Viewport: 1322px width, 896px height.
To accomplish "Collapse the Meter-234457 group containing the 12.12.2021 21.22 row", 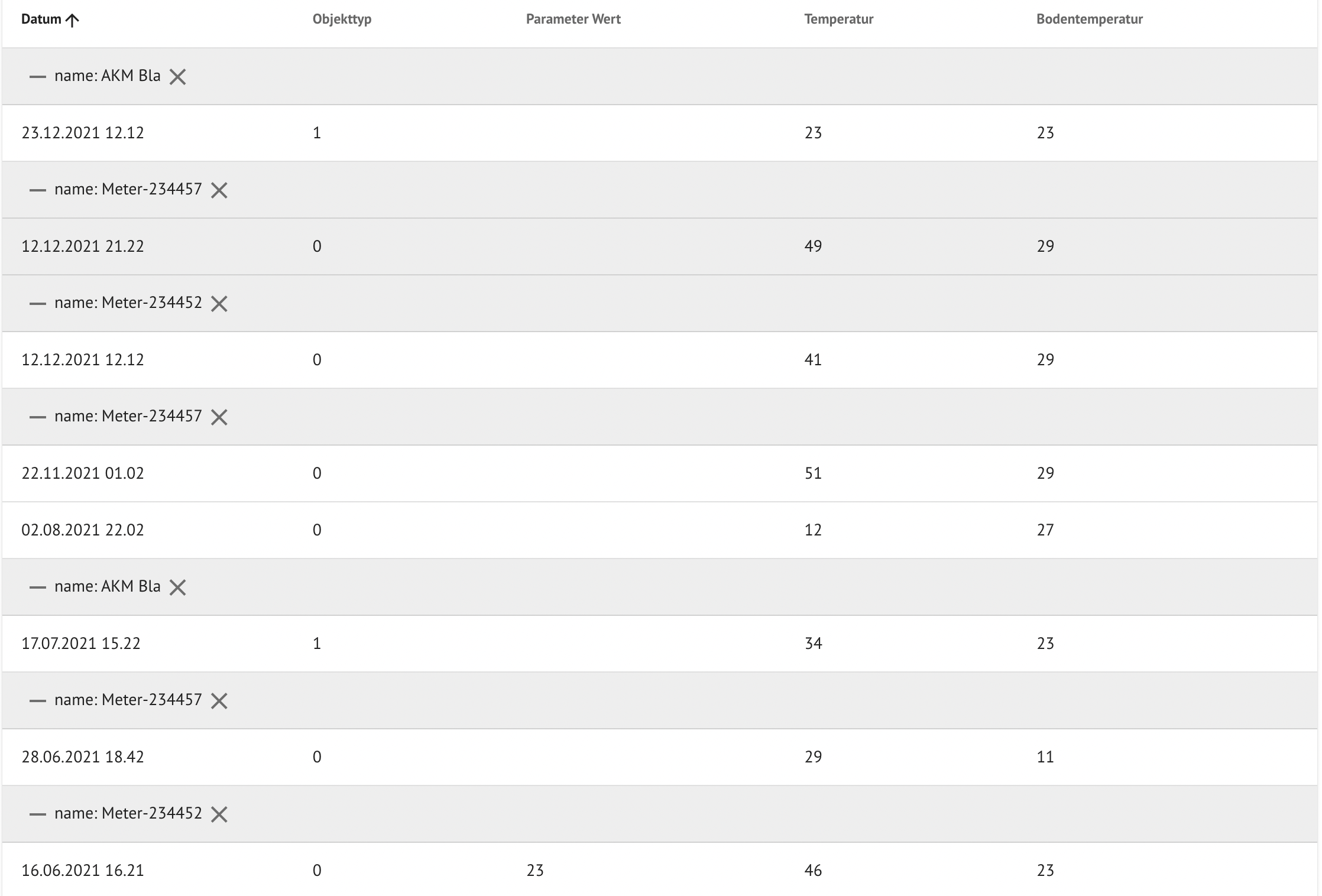I will [38, 190].
